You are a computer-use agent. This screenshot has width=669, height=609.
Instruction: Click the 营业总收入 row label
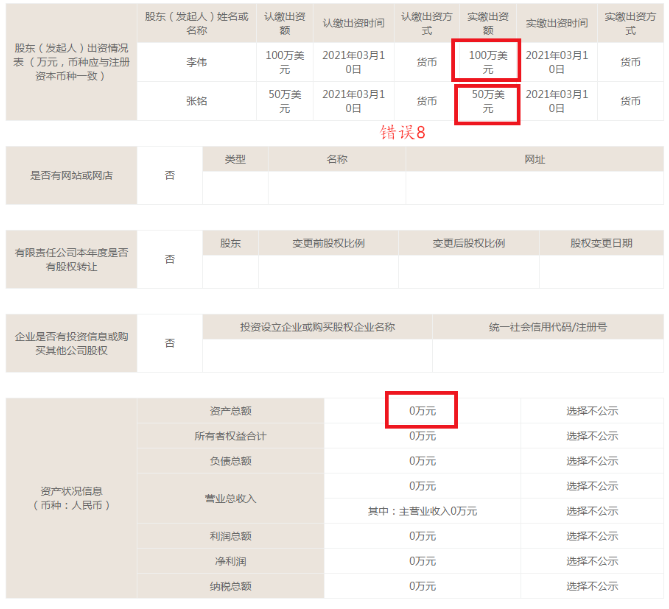[230, 498]
